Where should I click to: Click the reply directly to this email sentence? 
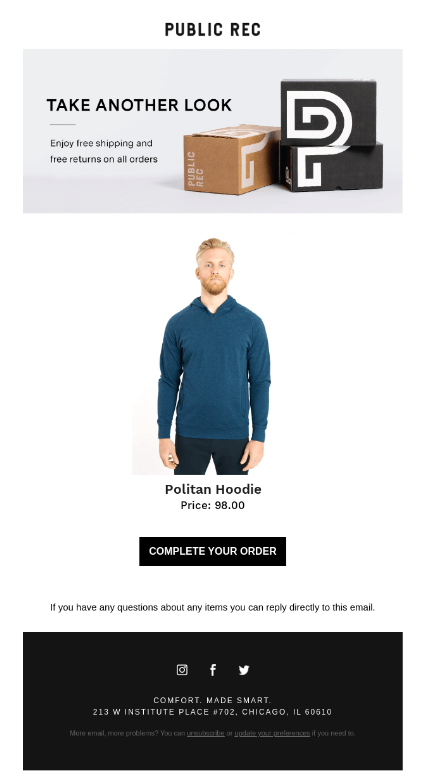213,607
